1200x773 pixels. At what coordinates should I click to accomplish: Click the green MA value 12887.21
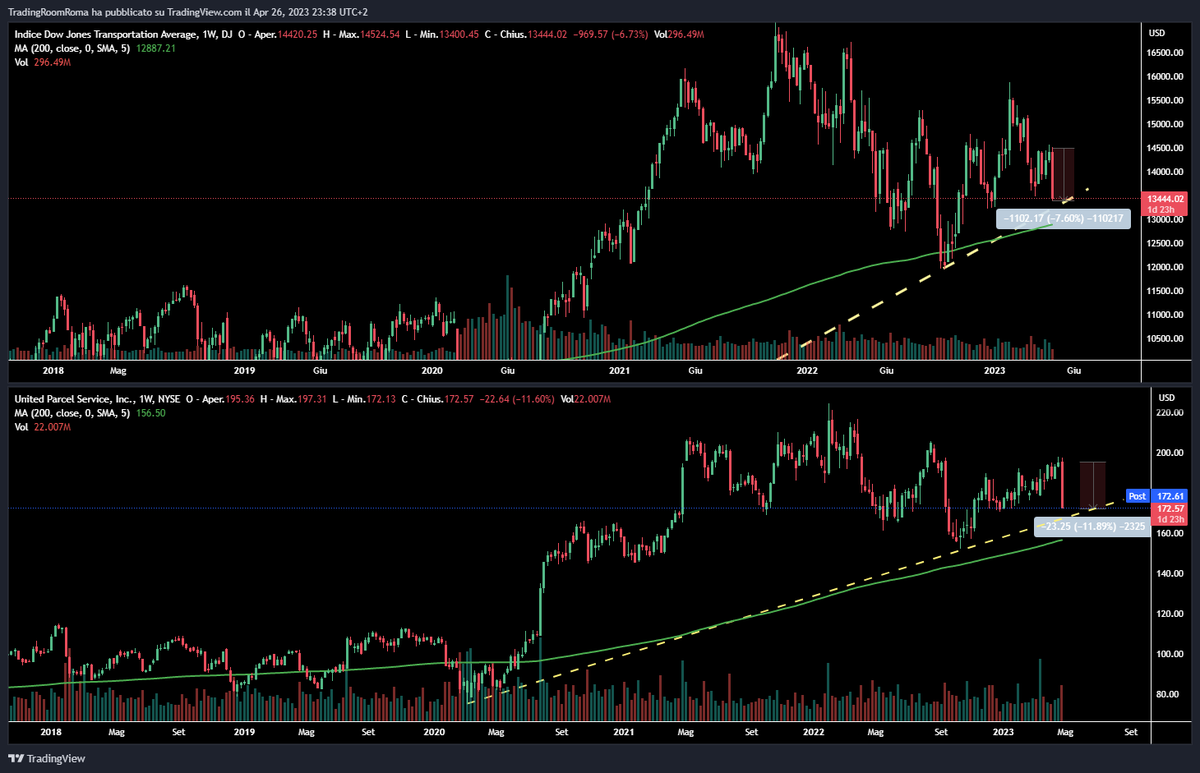click(x=154, y=47)
